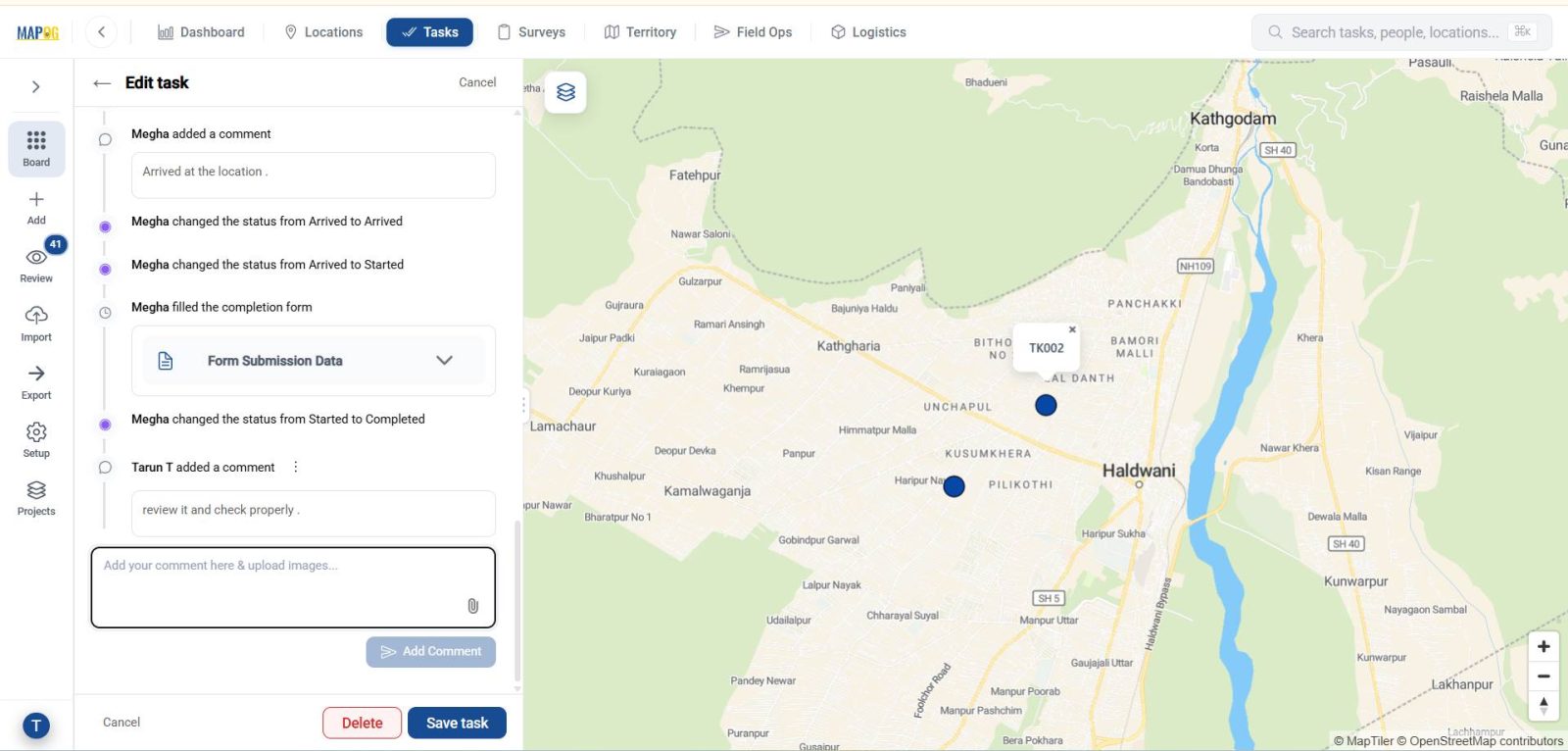
Task: Click the Save task button
Action: tap(457, 723)
